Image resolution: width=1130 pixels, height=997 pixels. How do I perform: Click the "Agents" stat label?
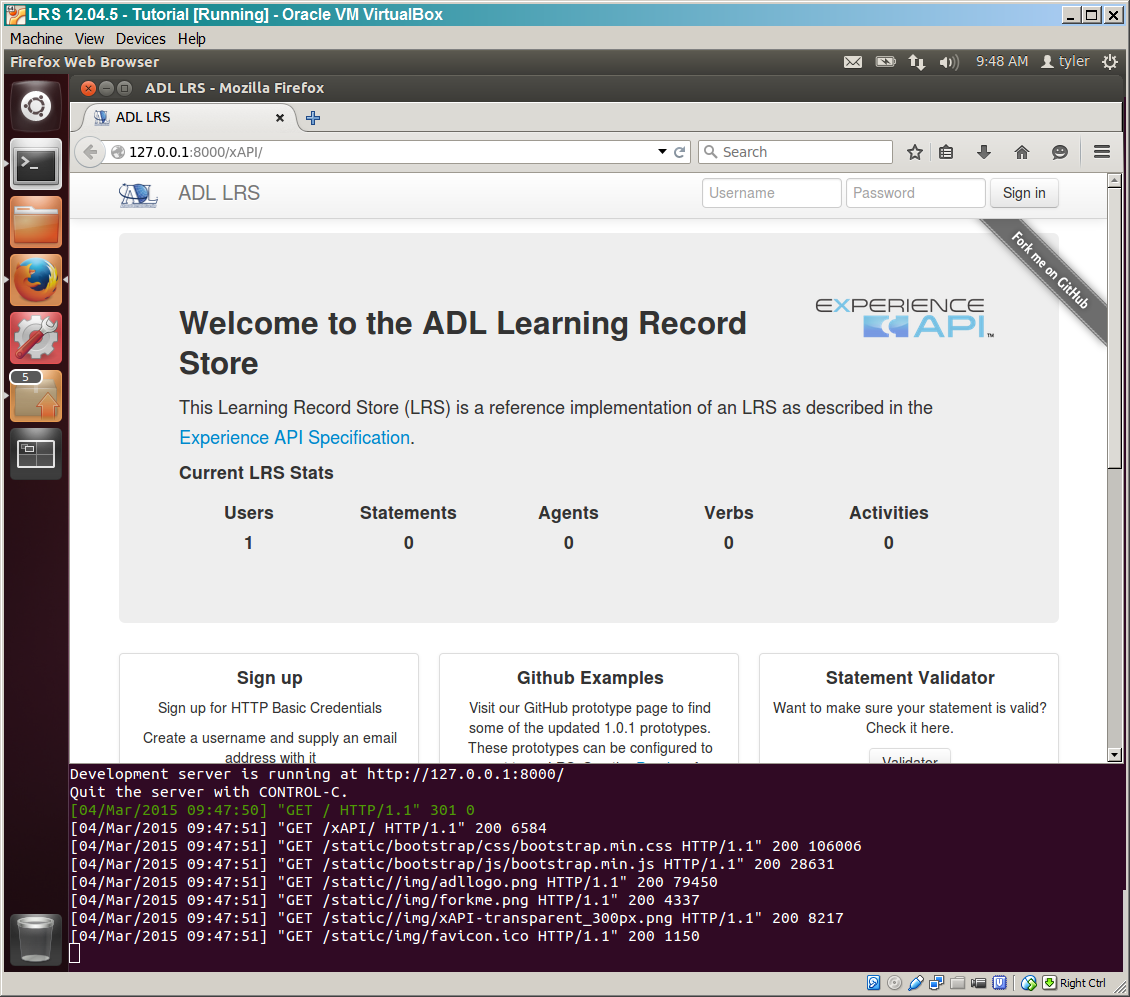[569, 513]
